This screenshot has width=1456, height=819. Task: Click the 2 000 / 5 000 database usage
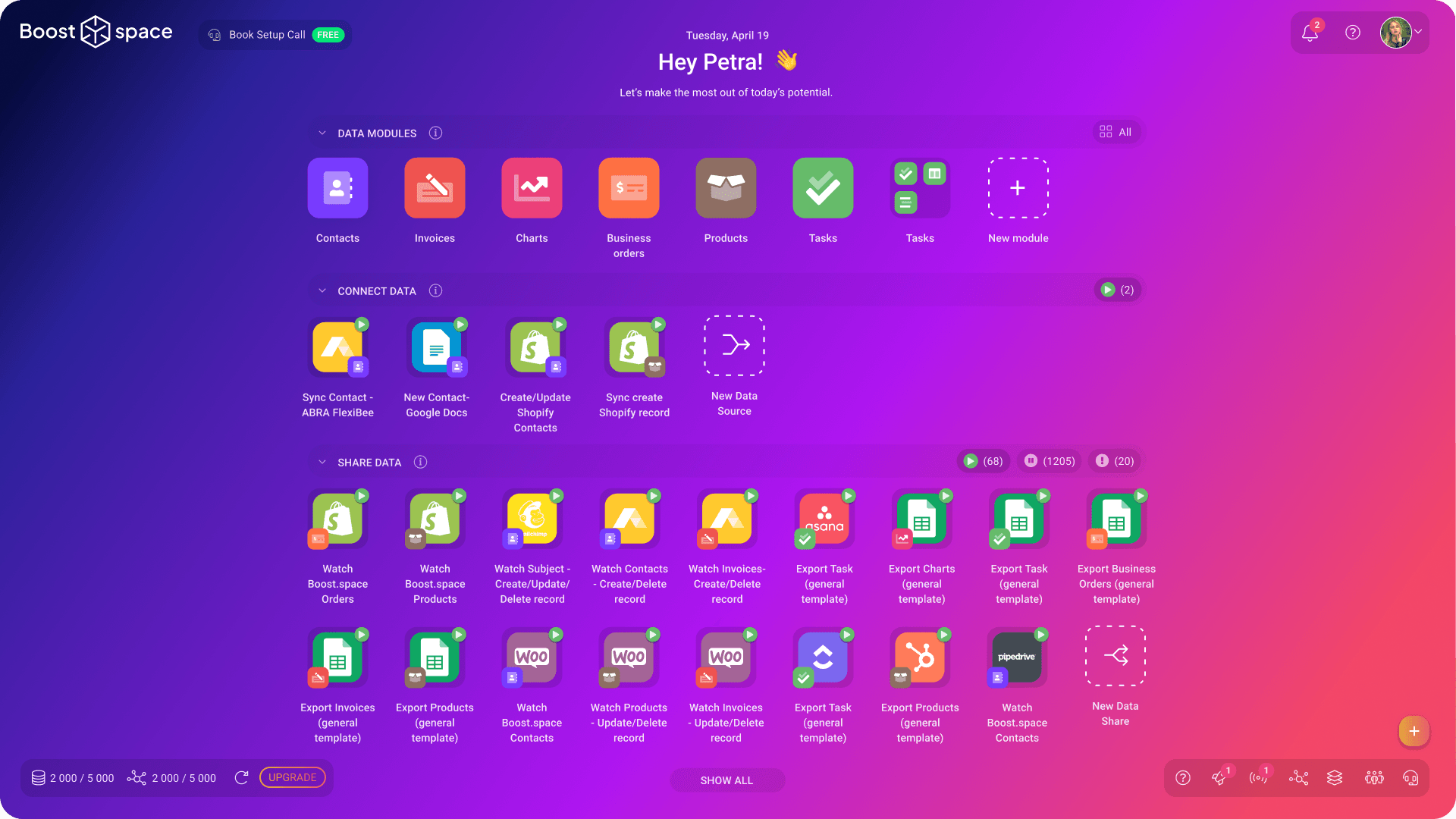(73, 778)
